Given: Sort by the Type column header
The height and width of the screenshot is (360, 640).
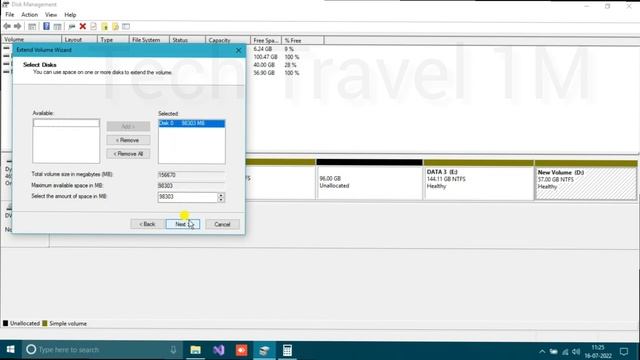Looking at the screenshot, I should pyautogui.click(x=113, y=40).
